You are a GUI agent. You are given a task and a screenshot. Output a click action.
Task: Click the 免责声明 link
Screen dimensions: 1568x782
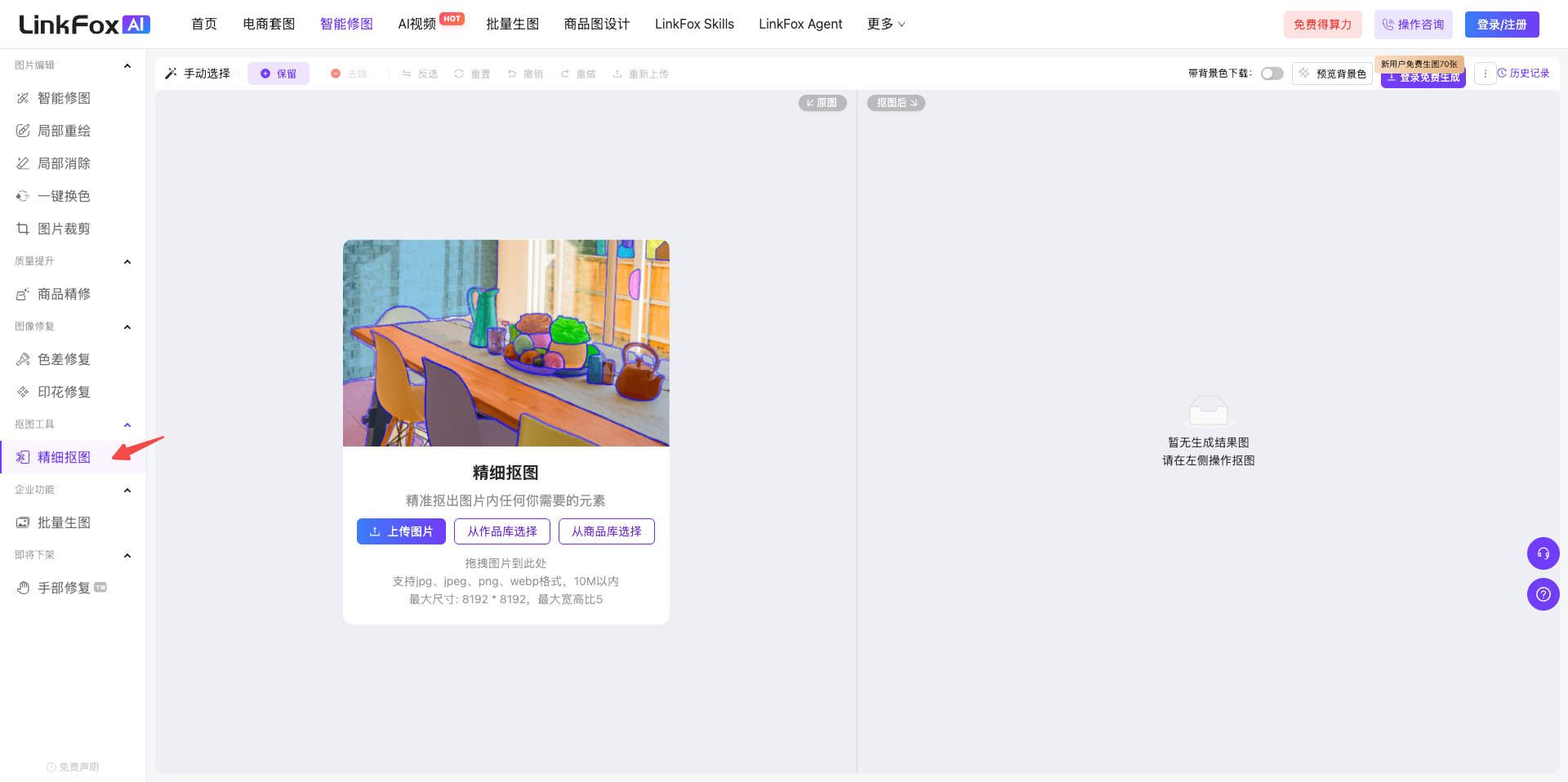point(73,767)
